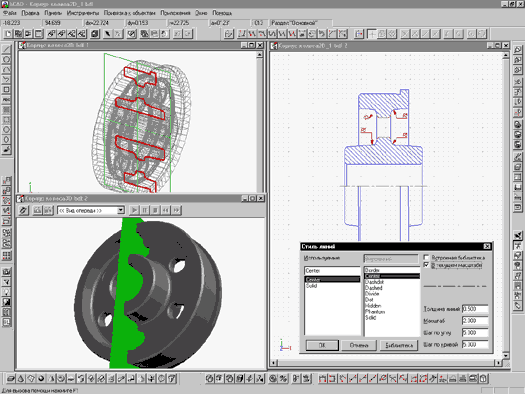Viewport: 525px width, 394px height.
Task: Click the OK button in line style dialog
Action: [322, 345]
